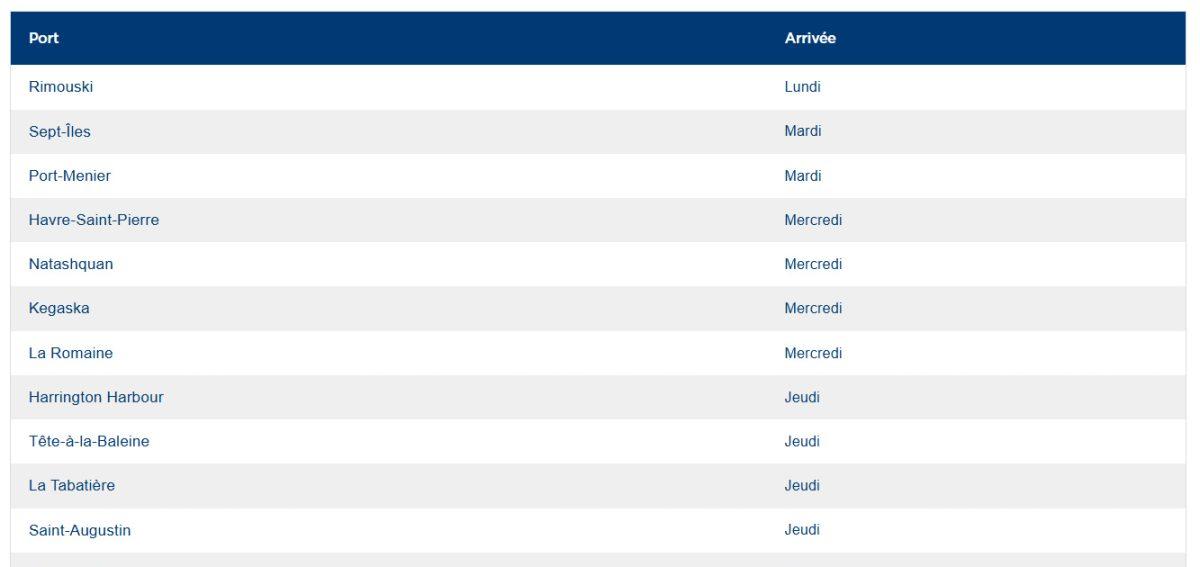
Task: Select Jeudi arrival in Saint-Augustin row
Action: point(802,530)
